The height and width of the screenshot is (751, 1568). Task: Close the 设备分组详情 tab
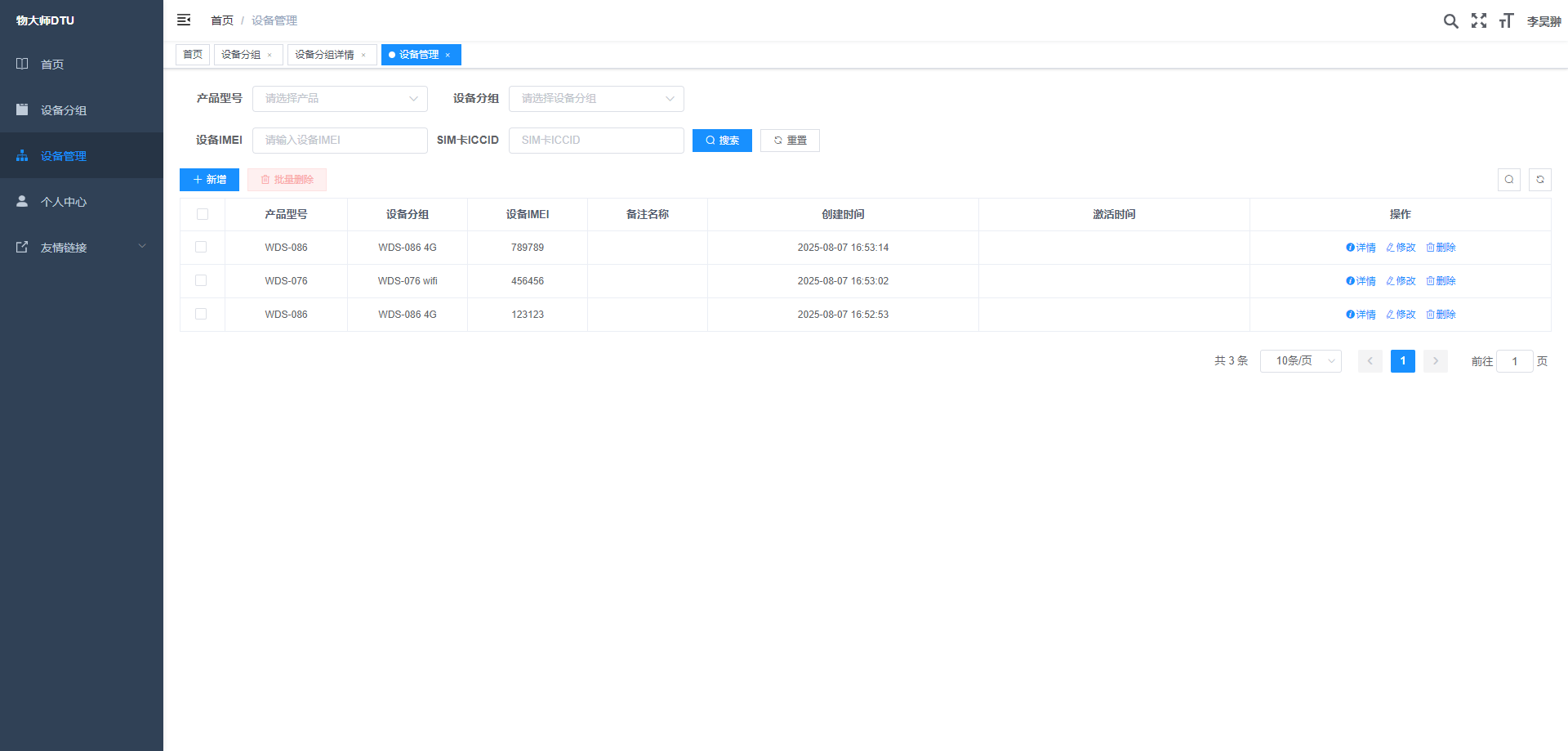[363, 56]
